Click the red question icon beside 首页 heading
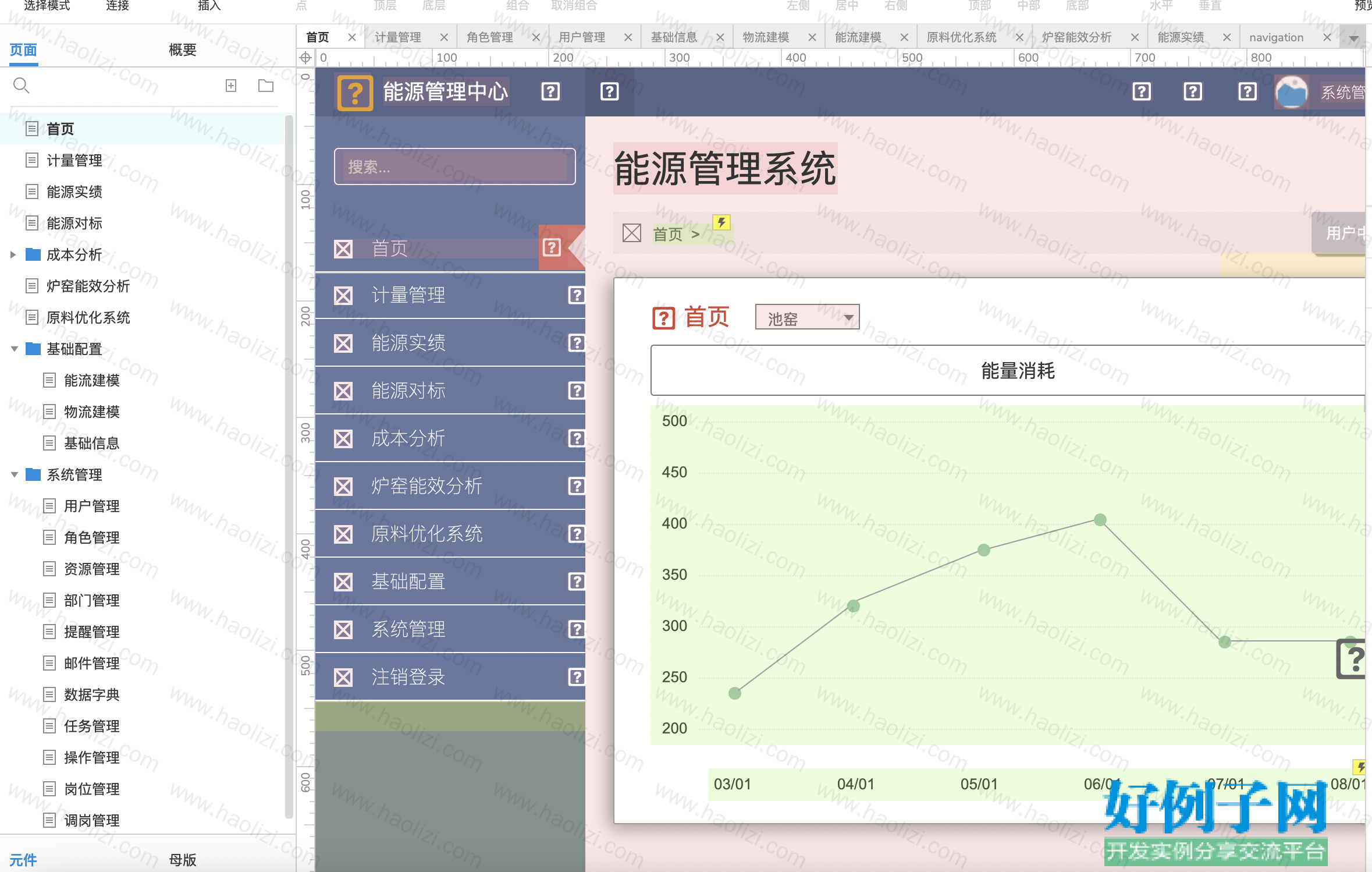Viewport: 1372px width, 872px height. pyautogui.click(x=664, y=318)
